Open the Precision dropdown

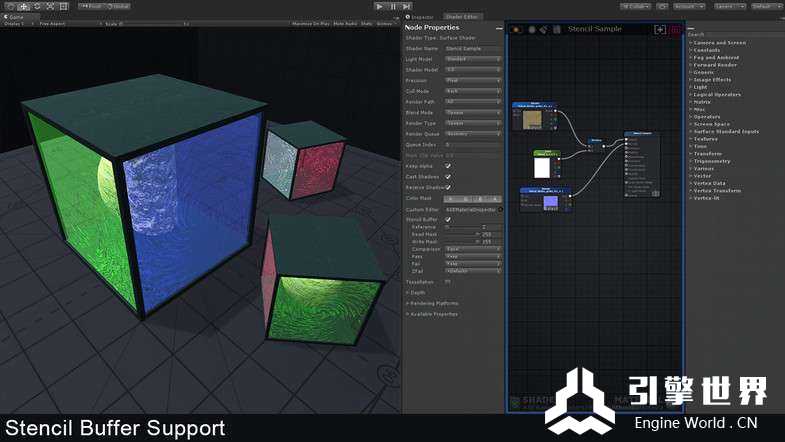tap(473, 81)
